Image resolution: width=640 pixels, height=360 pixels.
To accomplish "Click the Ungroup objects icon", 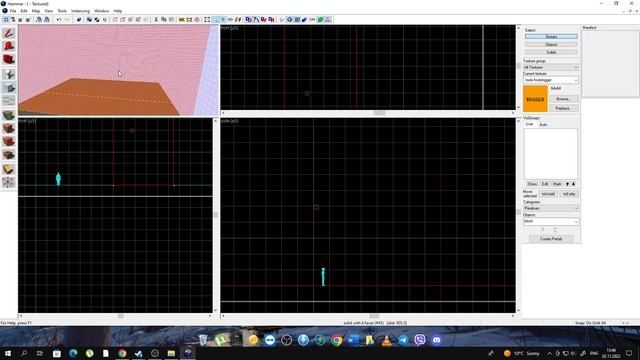I will point(97,20).
